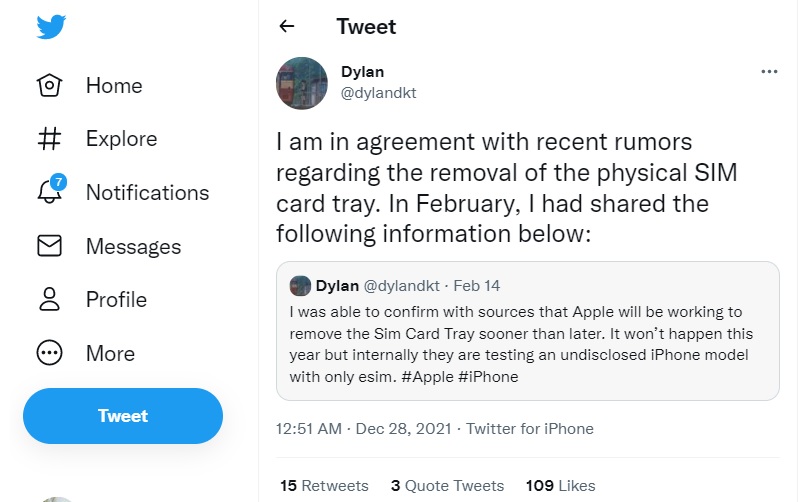Select the Explore hashtag icon
The width and height of the screenshot is (800, 502).
(50, 139)
